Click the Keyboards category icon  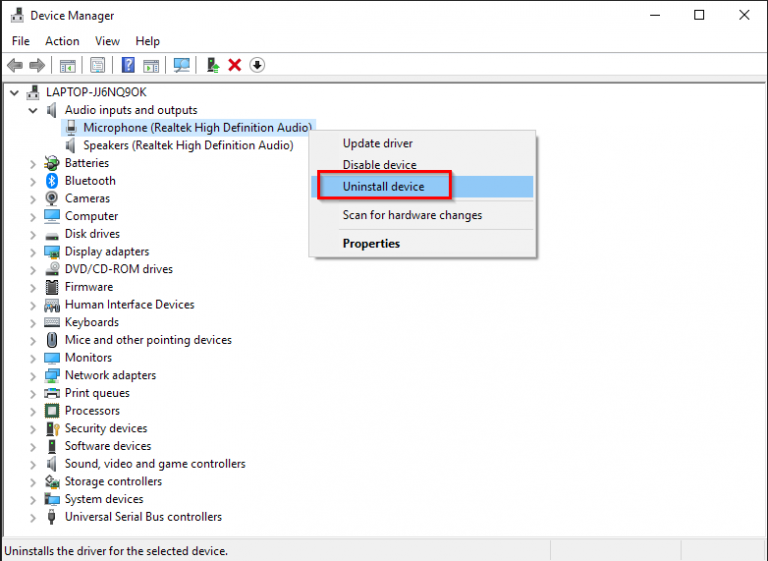tap(51, 322)
